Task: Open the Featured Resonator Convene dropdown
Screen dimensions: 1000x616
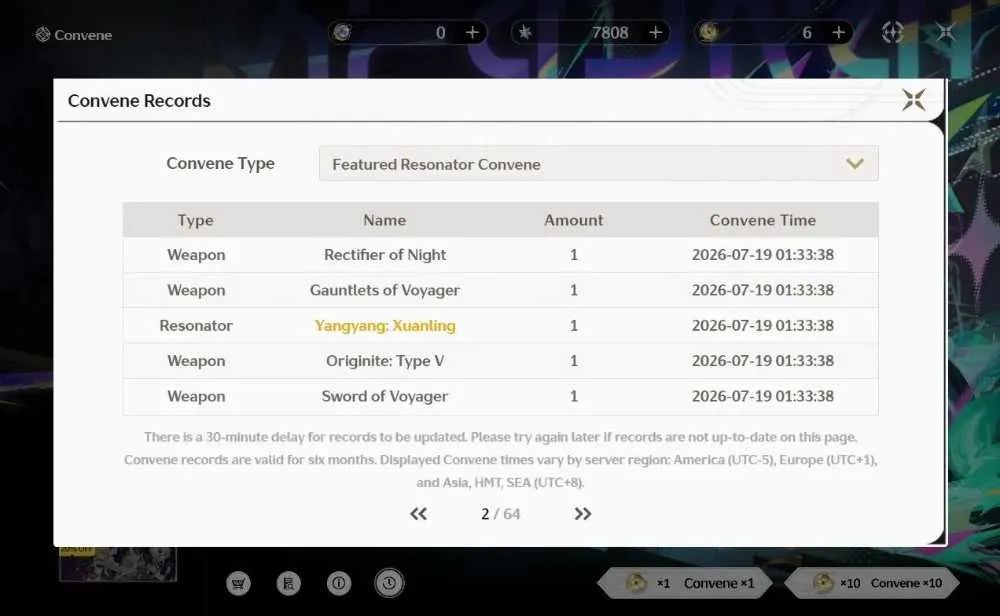Action: 598,164
